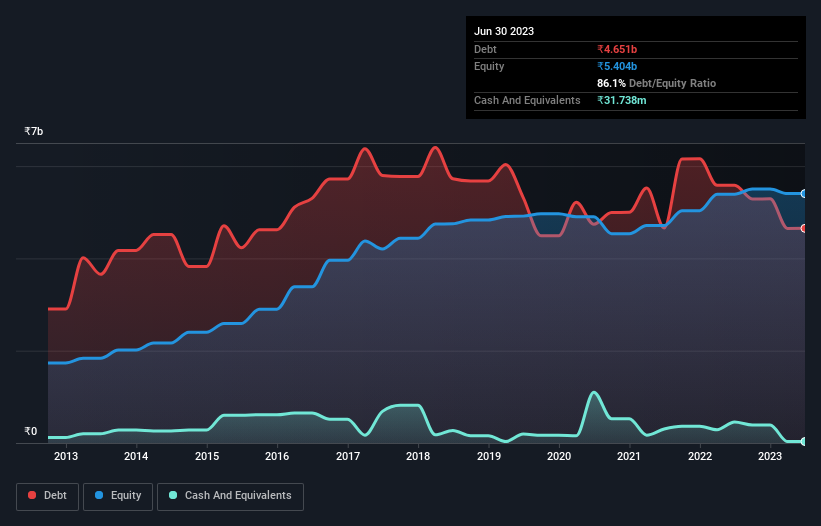Click the 2022 x-axis label

pyautogui.click(x=700, y=456)
